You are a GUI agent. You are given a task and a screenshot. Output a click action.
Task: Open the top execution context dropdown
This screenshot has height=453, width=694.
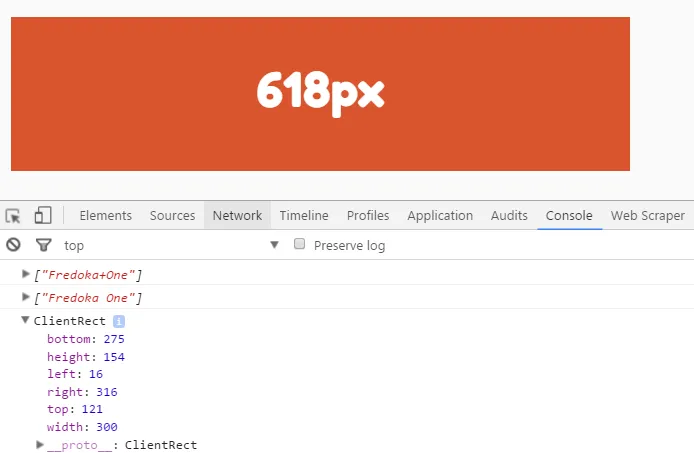coord(171,245)
